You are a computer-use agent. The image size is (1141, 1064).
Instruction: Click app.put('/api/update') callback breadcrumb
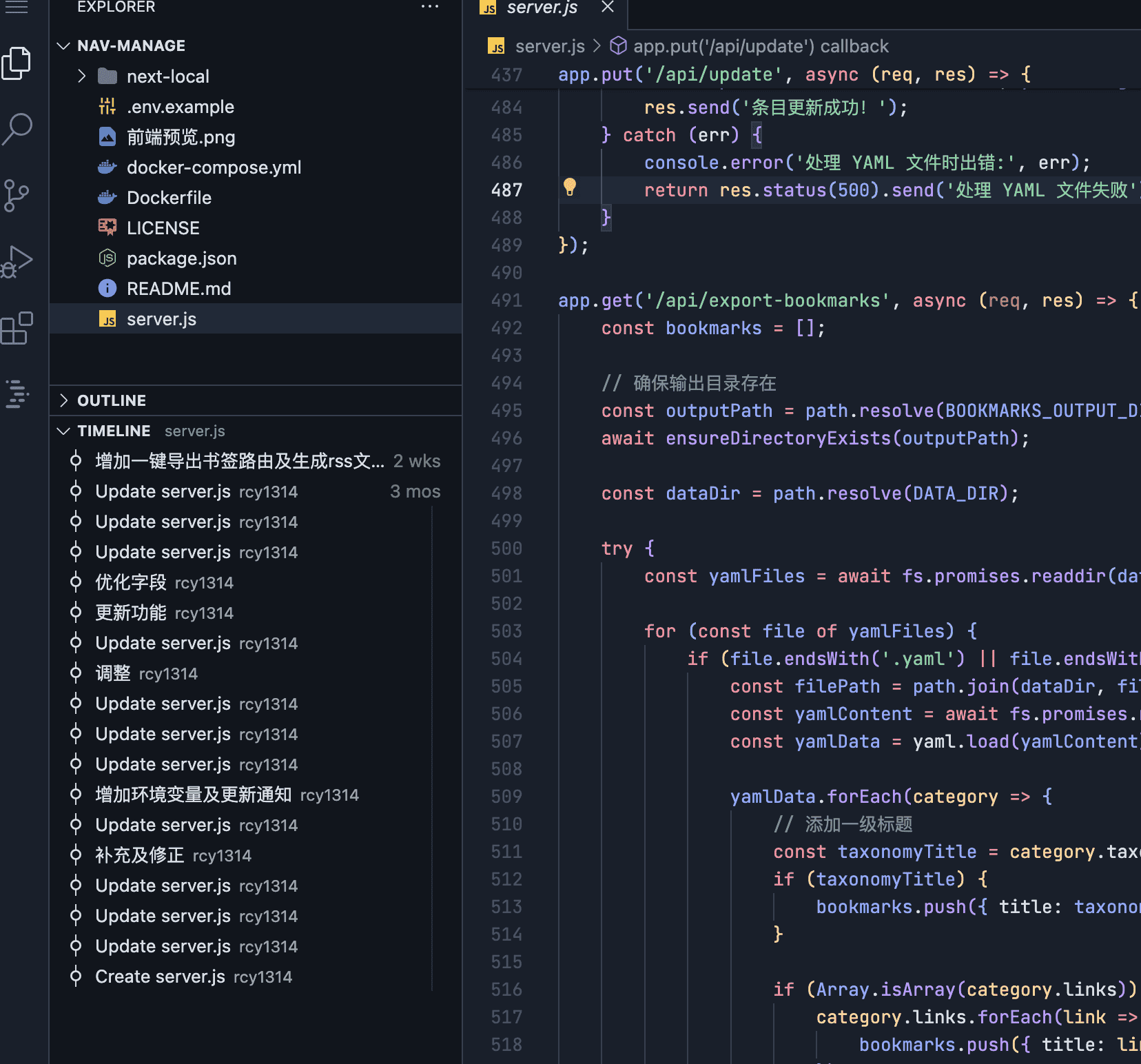tap(761, 46)
